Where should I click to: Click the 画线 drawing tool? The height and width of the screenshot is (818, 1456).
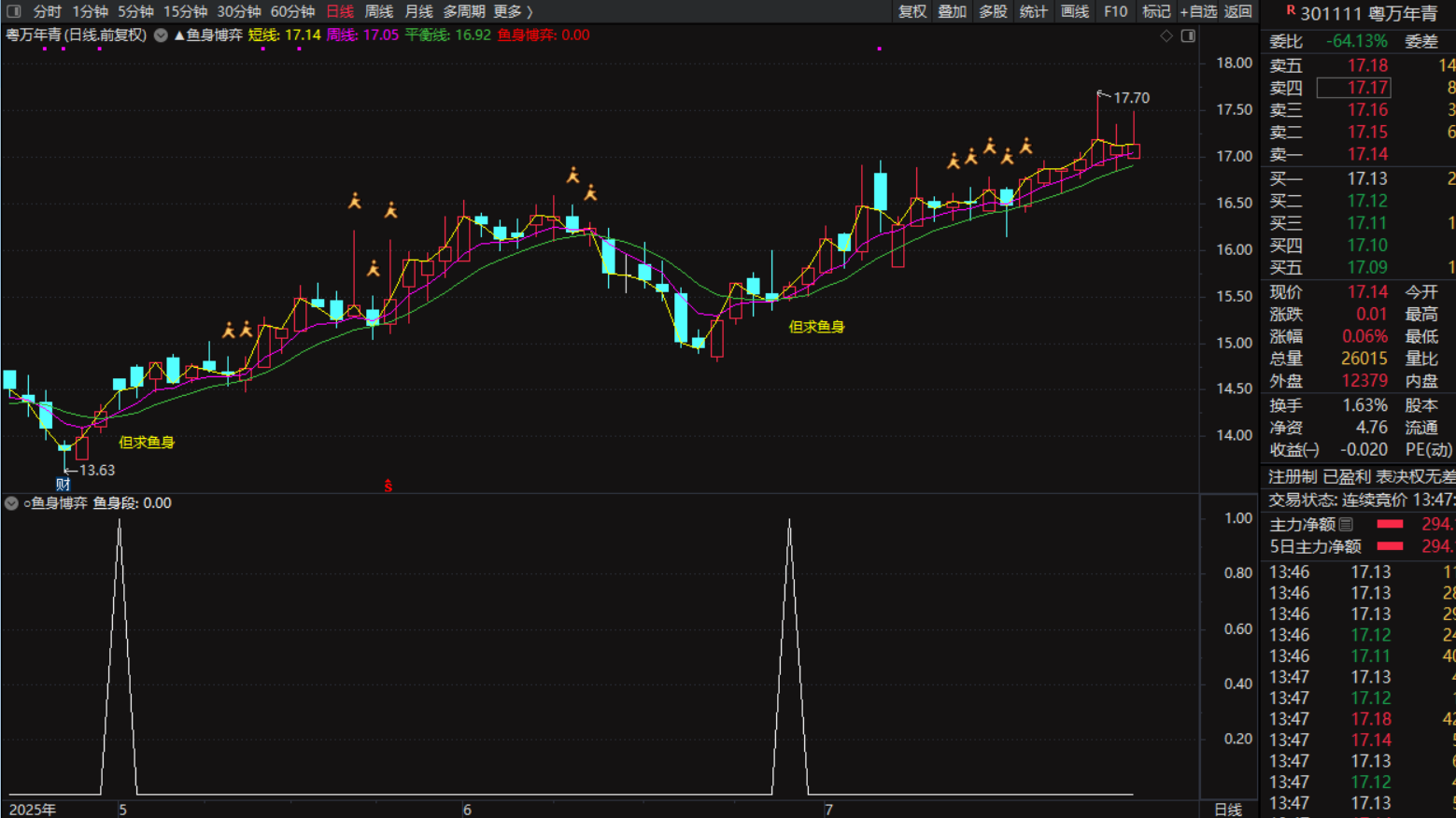1074,11
